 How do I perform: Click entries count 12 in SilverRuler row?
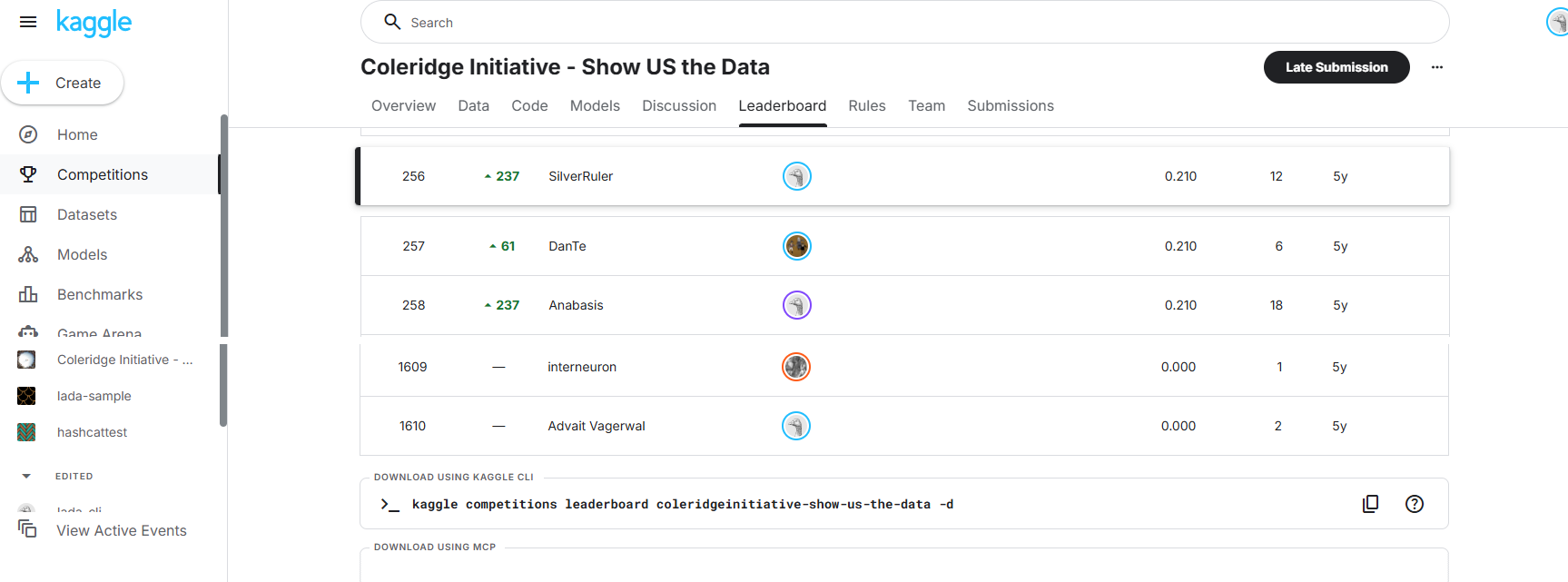coord(1277,176)
